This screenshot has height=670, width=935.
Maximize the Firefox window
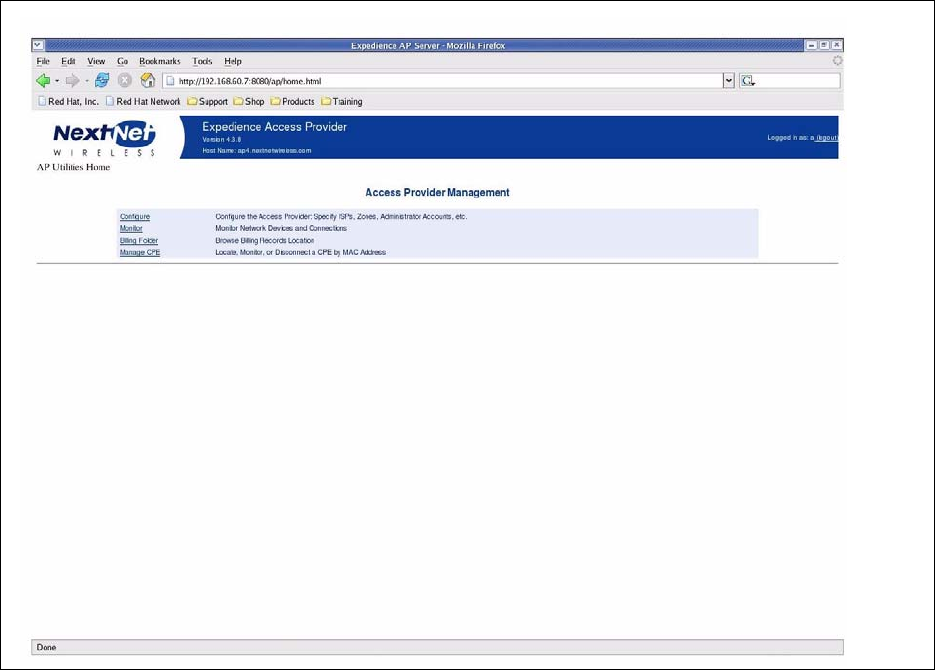(x=824, y=45)
